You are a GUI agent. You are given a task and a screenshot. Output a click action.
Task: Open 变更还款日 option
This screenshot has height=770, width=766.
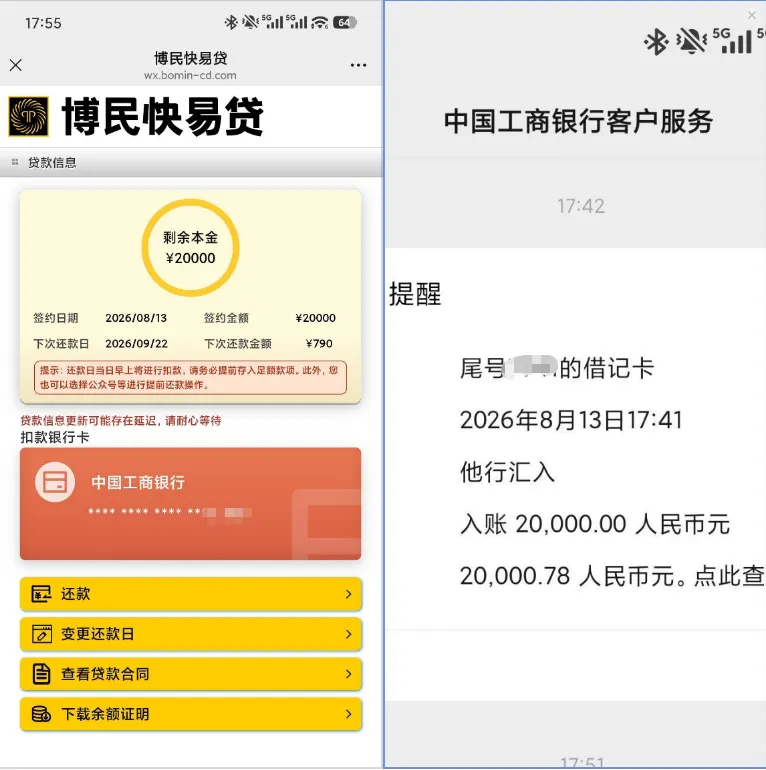pyautogui.click(x=191, y=634)
